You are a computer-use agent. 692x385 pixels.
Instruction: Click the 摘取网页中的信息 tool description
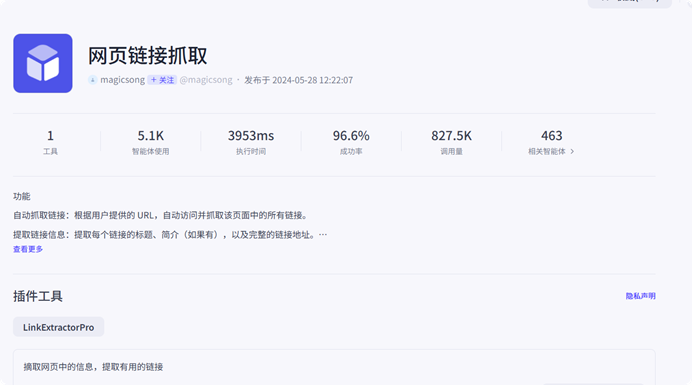click(x=93, y=366)
